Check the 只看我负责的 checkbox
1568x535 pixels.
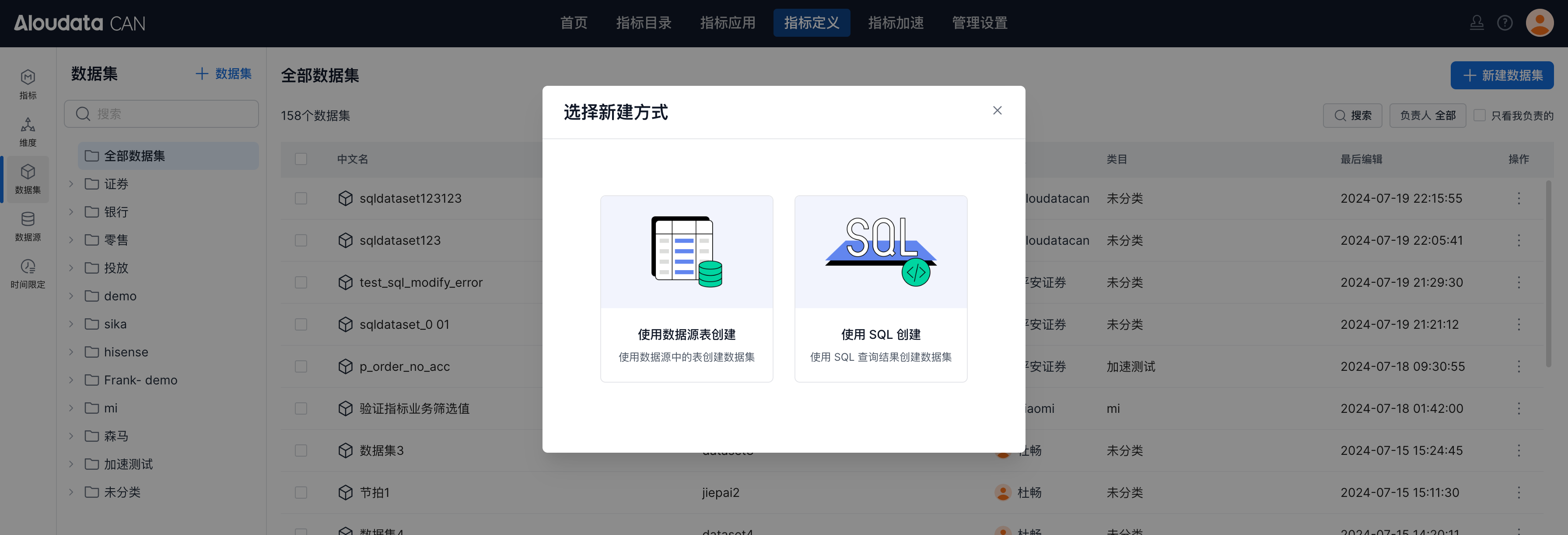[1480, 115]
